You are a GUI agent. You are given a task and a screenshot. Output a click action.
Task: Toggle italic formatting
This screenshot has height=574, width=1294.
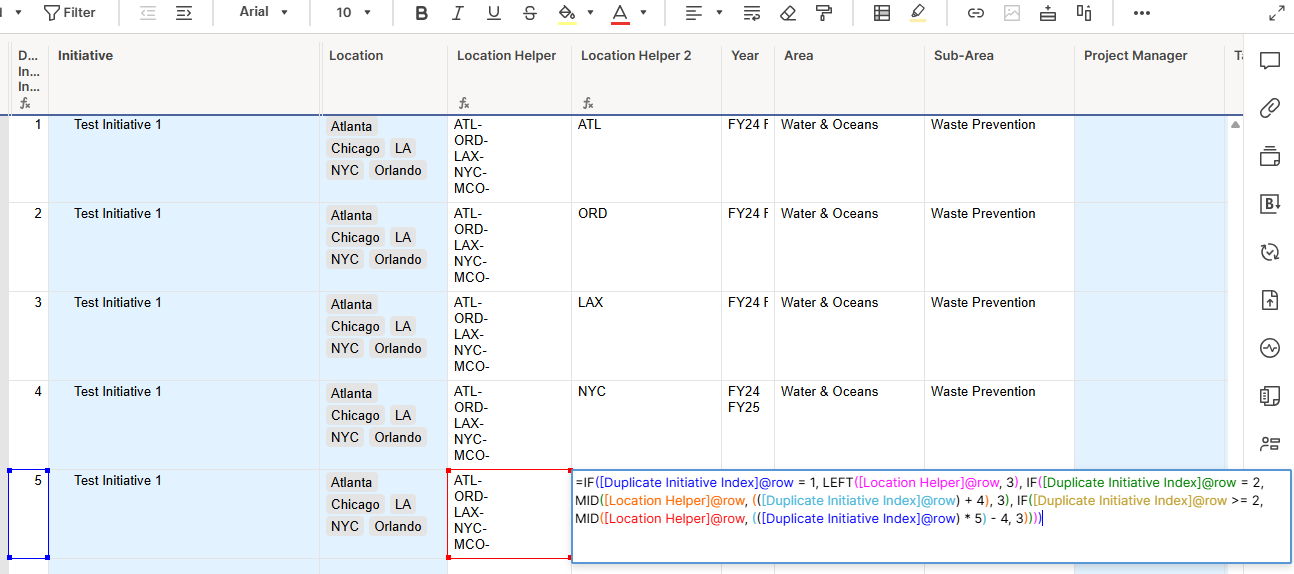click(x=458, y=12)
